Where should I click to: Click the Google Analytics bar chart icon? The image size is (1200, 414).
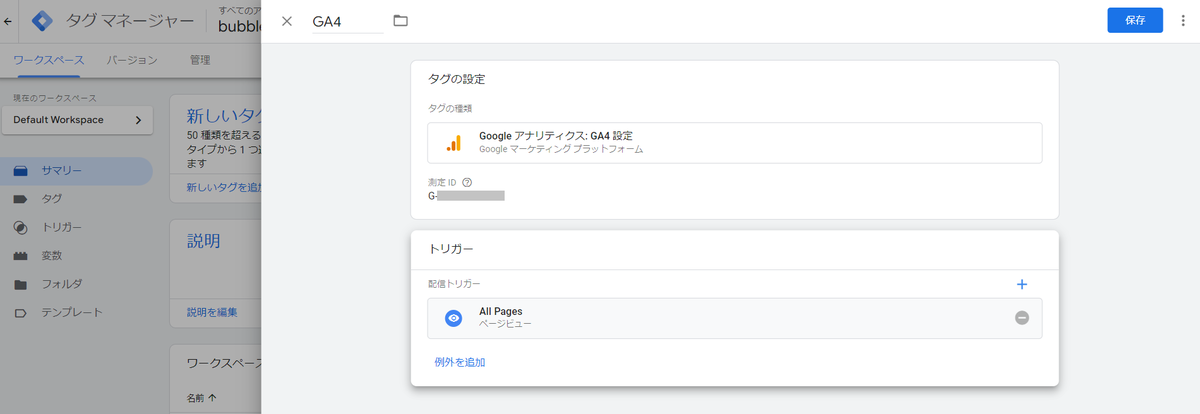point(453,143)
